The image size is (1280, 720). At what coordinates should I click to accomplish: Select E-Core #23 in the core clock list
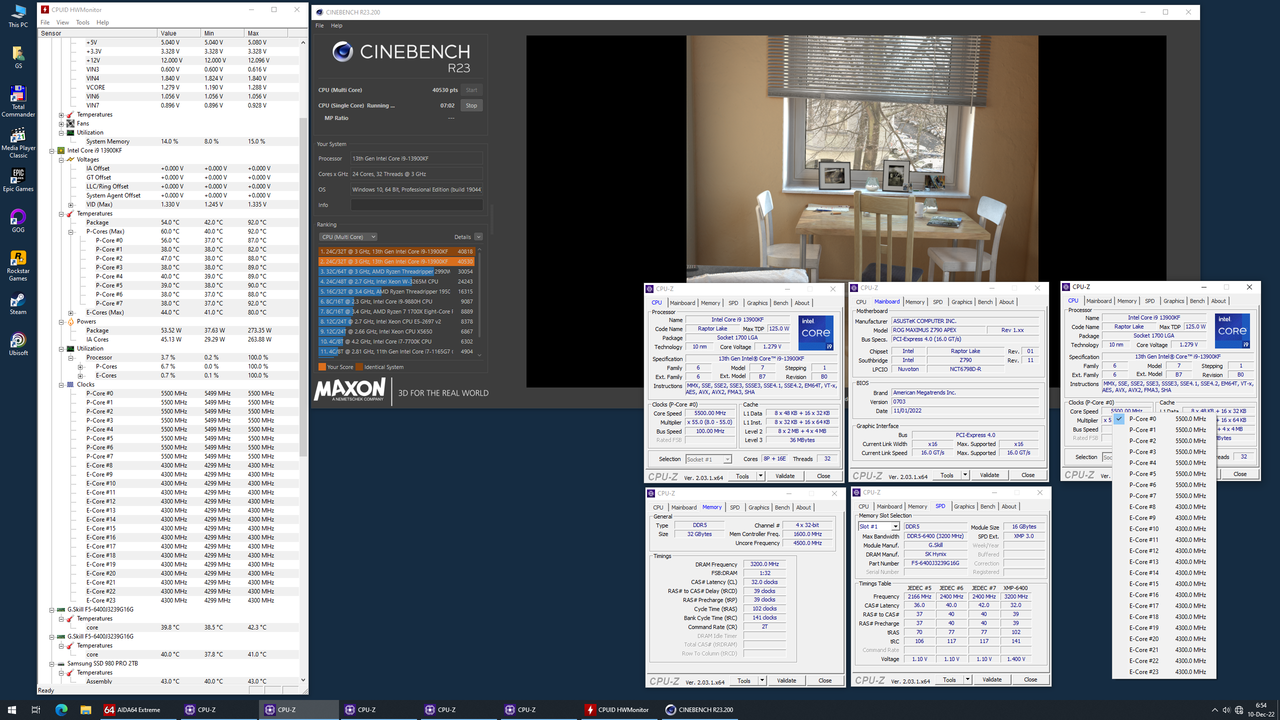tap(1164, 672)
